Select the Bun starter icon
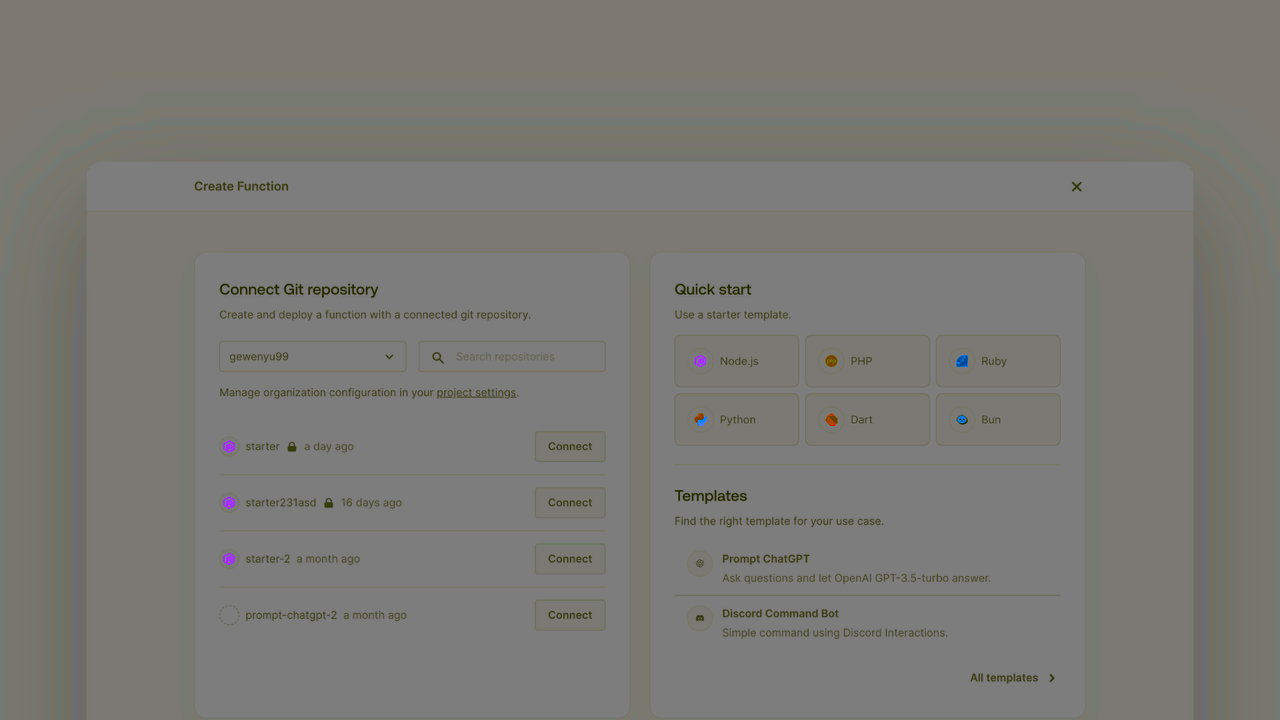Viewport: 1280px width, 720px height. coord(962,419)
